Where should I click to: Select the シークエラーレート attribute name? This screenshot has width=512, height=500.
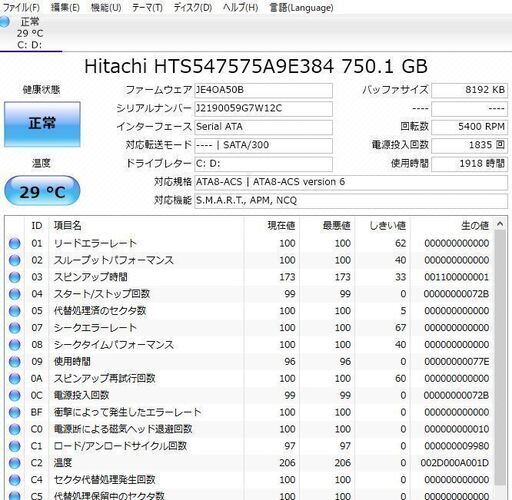point(95,328)
